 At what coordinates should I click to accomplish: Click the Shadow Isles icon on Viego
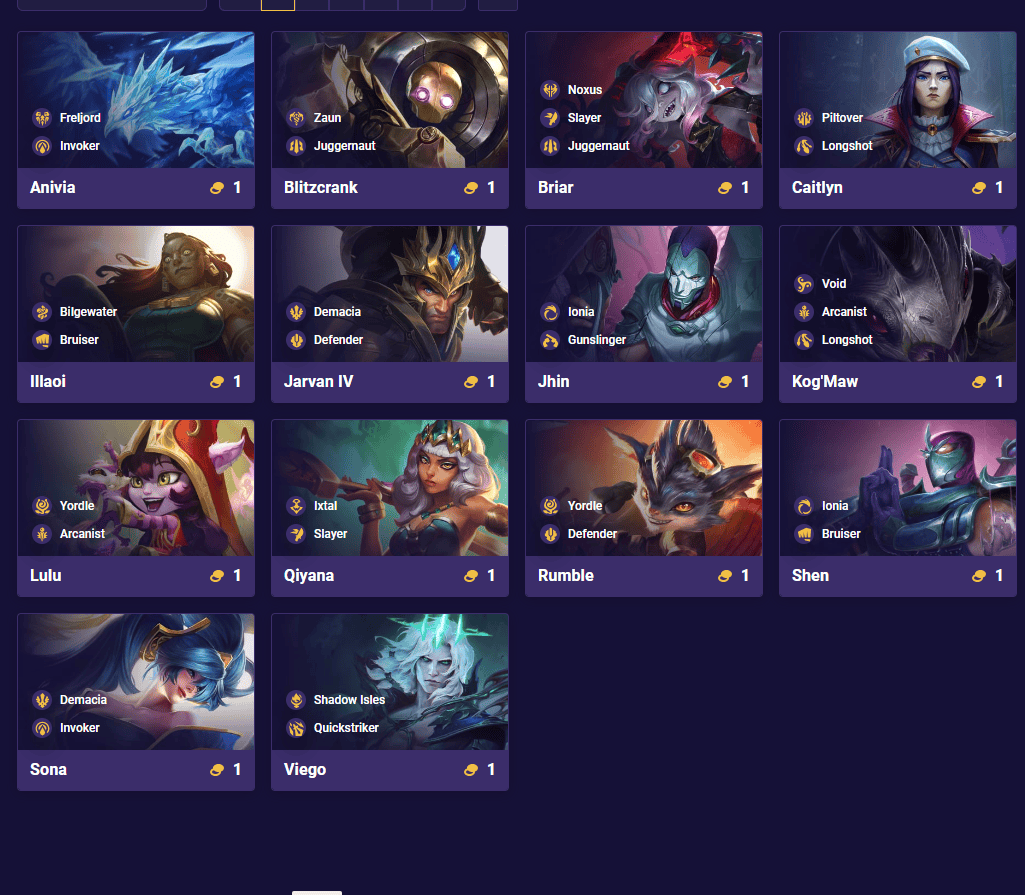click(x=296, y=700)
